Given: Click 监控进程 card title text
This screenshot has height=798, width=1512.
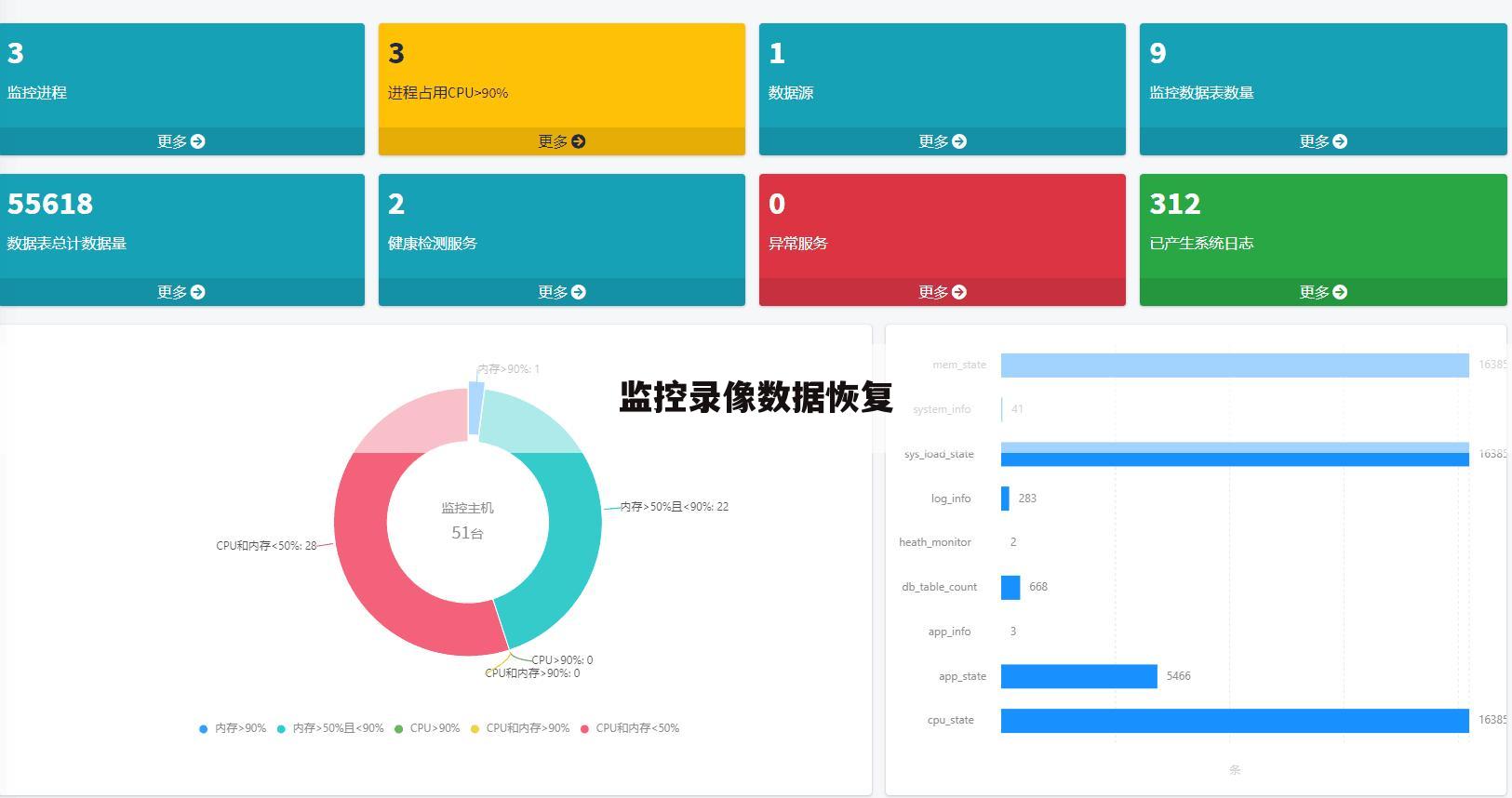Looking at the screenshot, I should click(37, 93).
